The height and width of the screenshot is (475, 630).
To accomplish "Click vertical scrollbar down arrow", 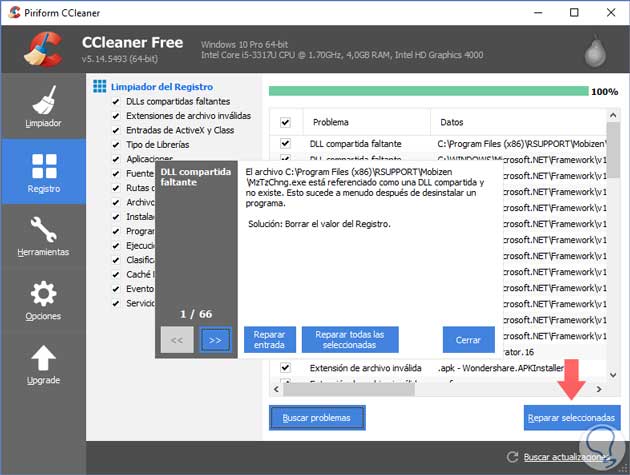I will pyautogui.click(x=613, y=375).
